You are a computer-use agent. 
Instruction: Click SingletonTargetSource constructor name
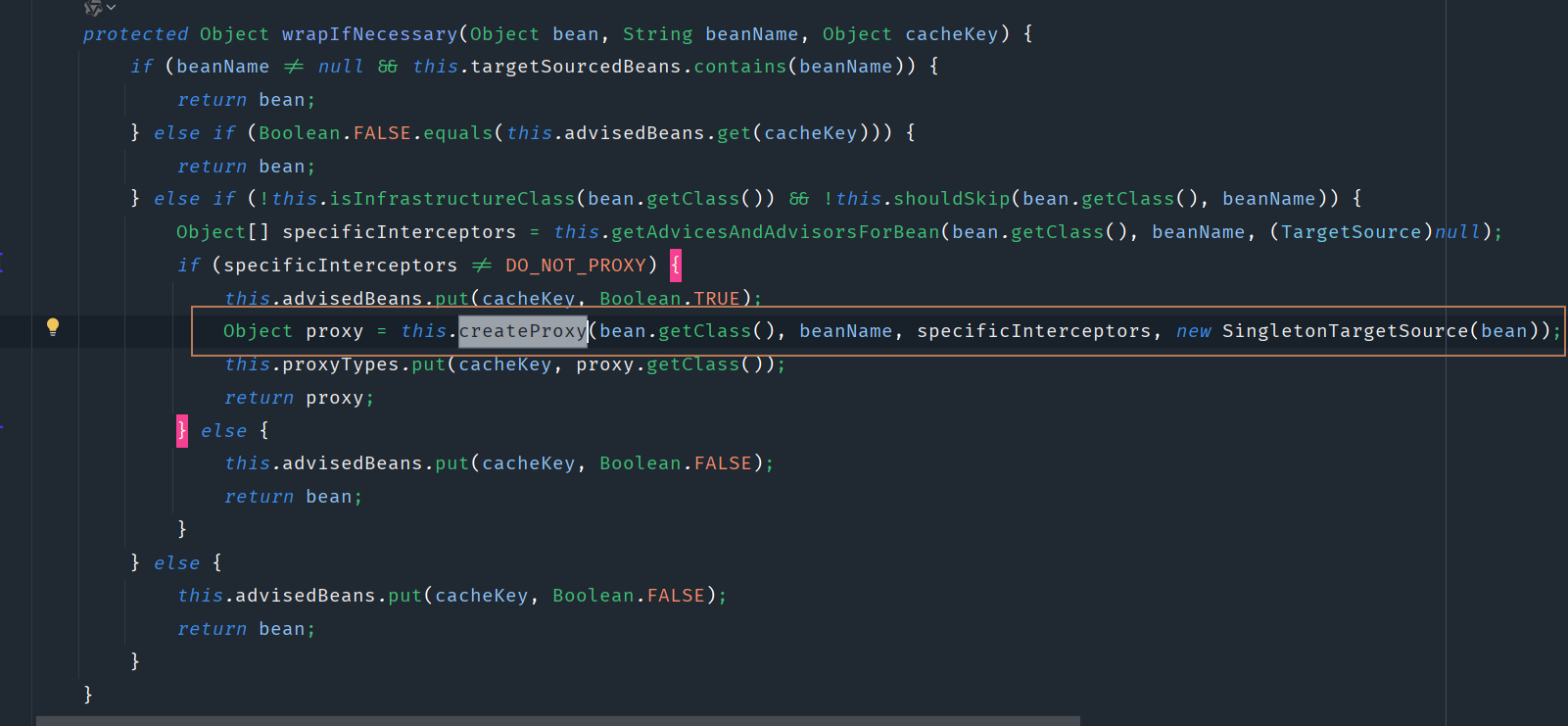coord(1346,331)
